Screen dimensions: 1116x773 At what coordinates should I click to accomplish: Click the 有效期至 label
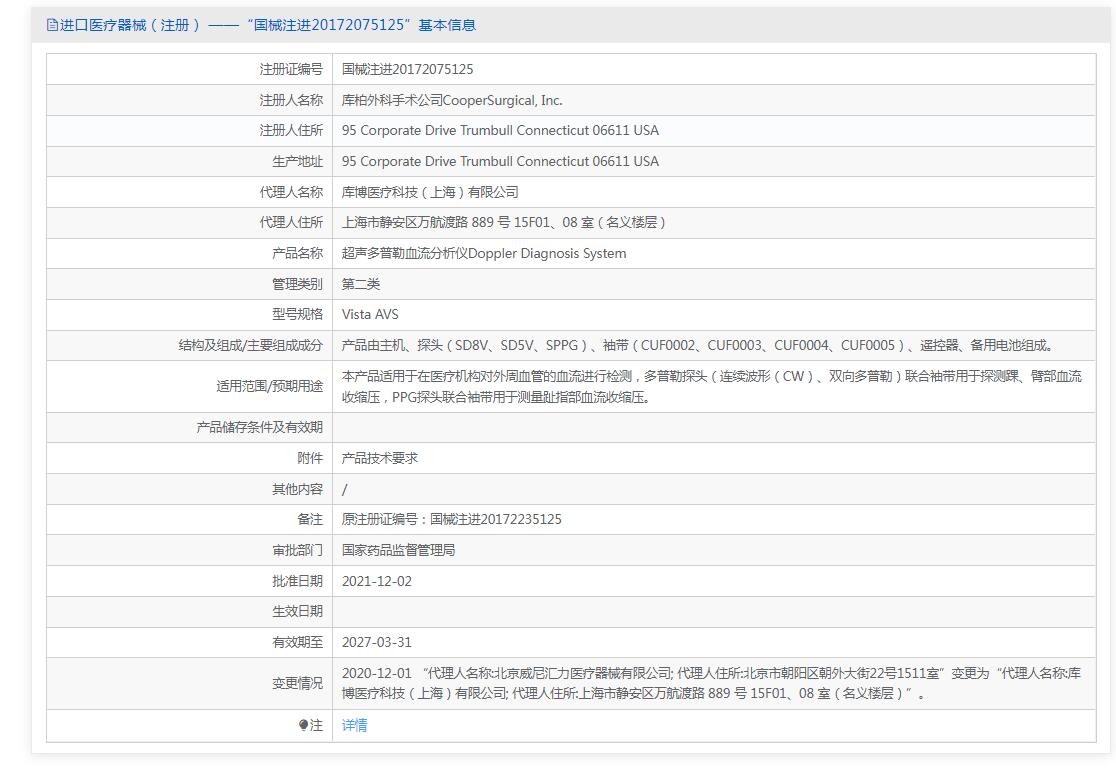[x=298, y=642]
